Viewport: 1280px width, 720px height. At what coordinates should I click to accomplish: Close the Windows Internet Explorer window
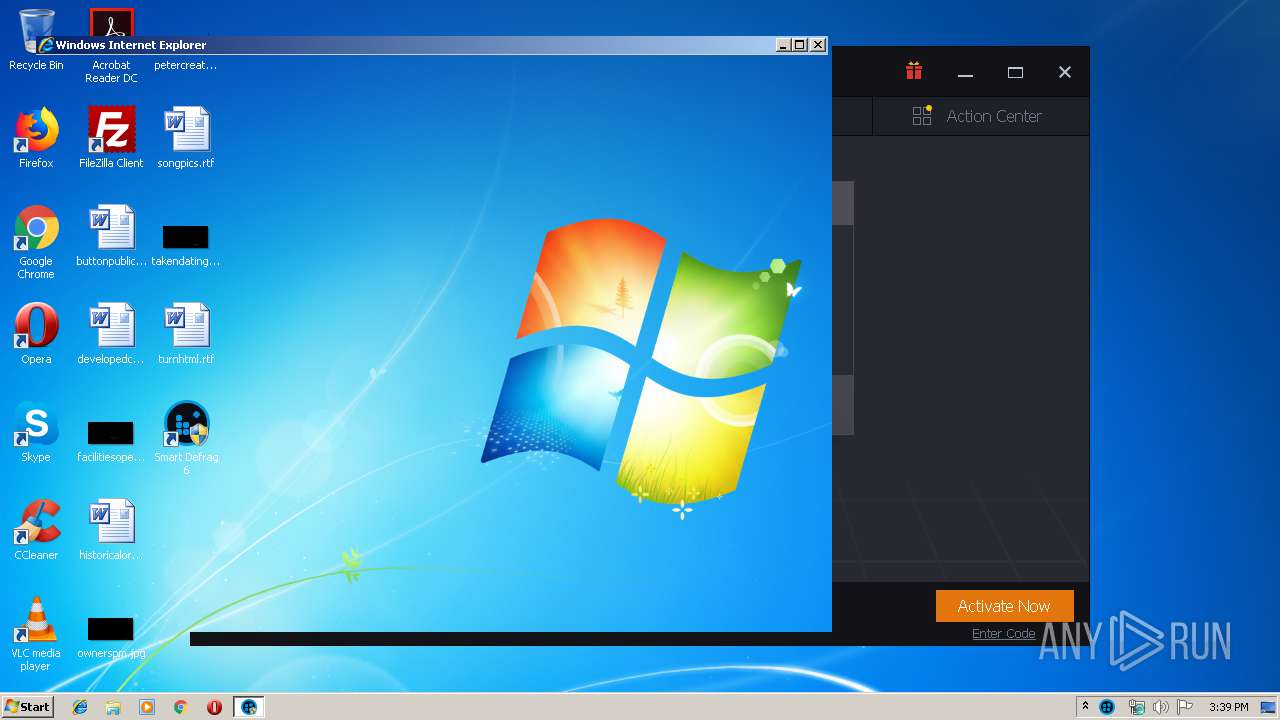coord(818,45)
